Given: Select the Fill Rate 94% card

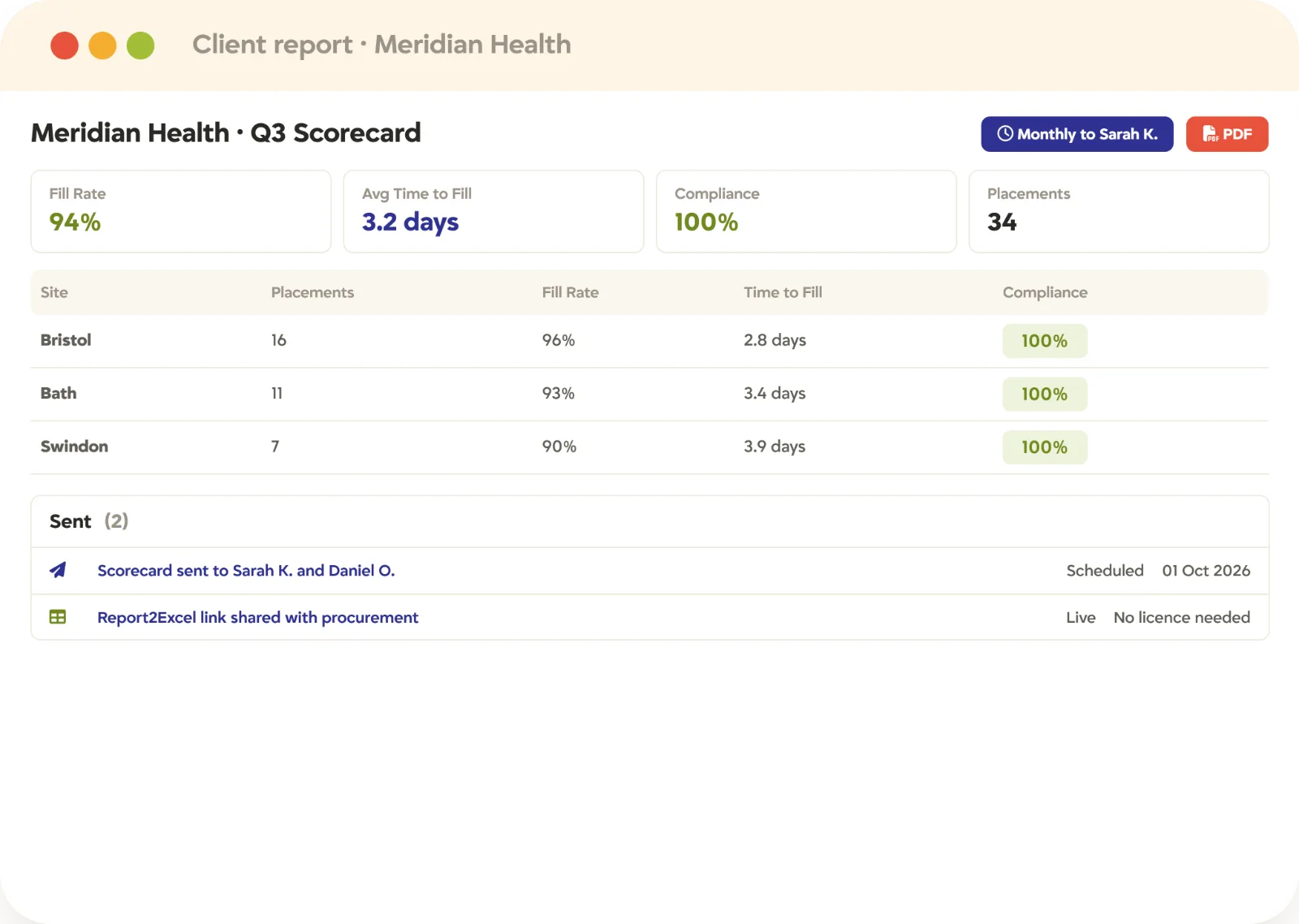Looking at the screenshot, I should point(181,211).
